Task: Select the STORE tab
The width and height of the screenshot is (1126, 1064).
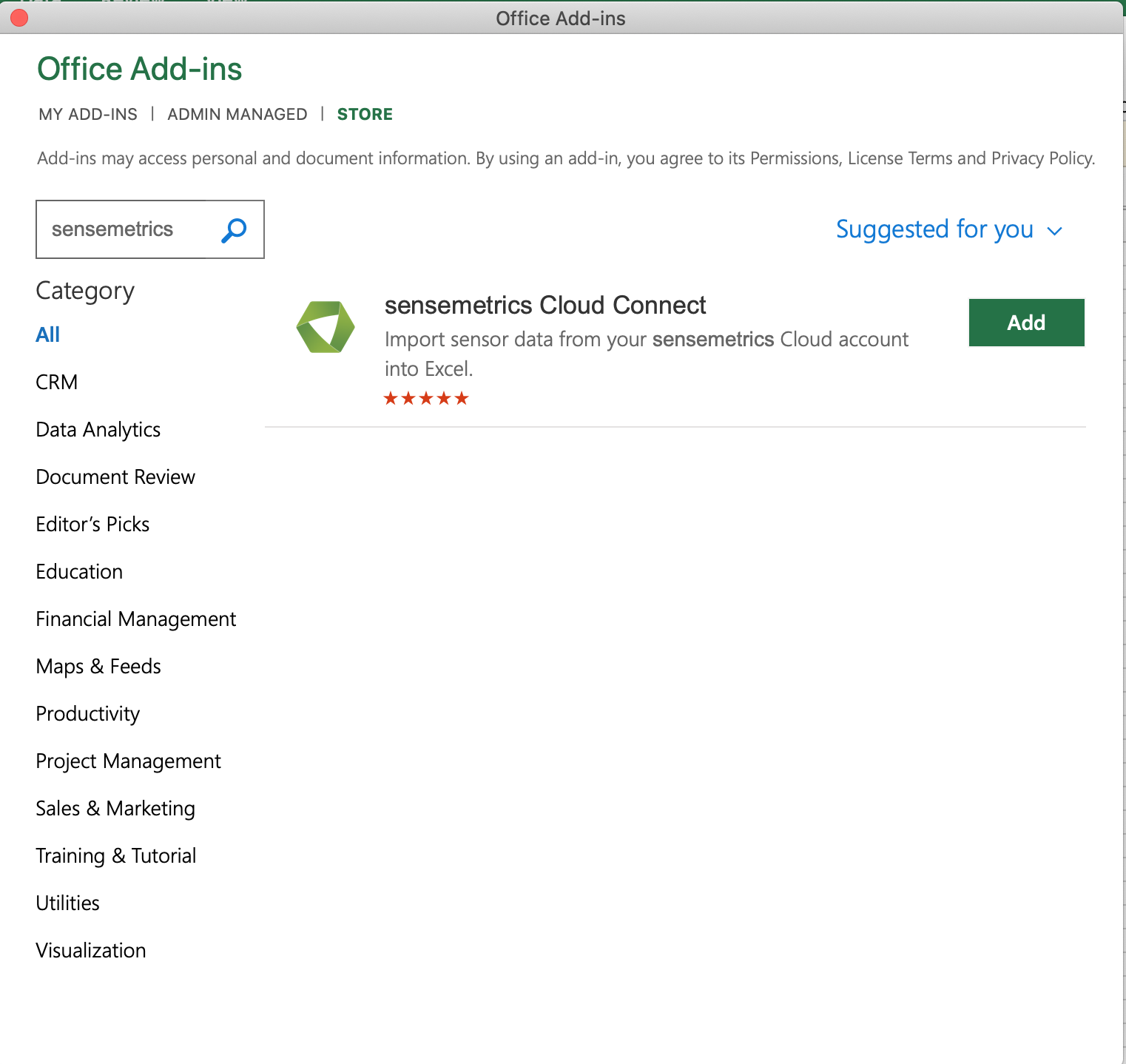Action: pyautogui.click(x=365, y=114)
